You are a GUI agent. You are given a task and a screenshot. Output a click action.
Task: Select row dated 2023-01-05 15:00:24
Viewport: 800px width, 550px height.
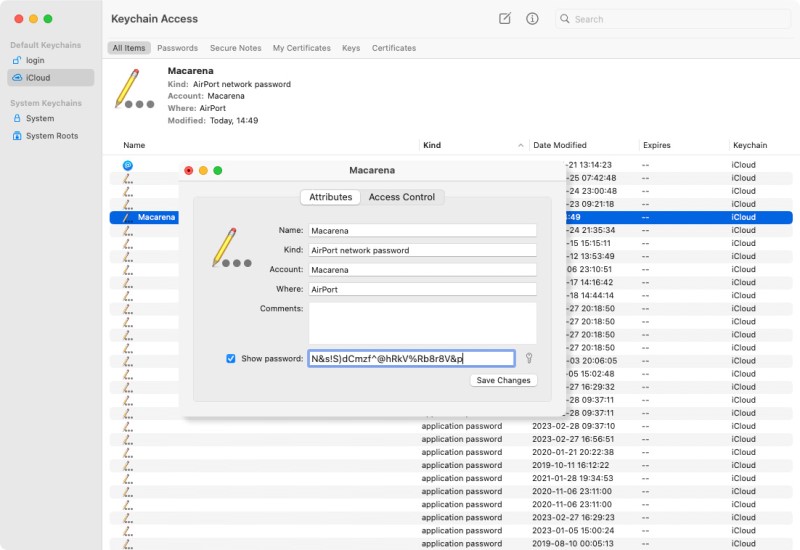(451, 531)
